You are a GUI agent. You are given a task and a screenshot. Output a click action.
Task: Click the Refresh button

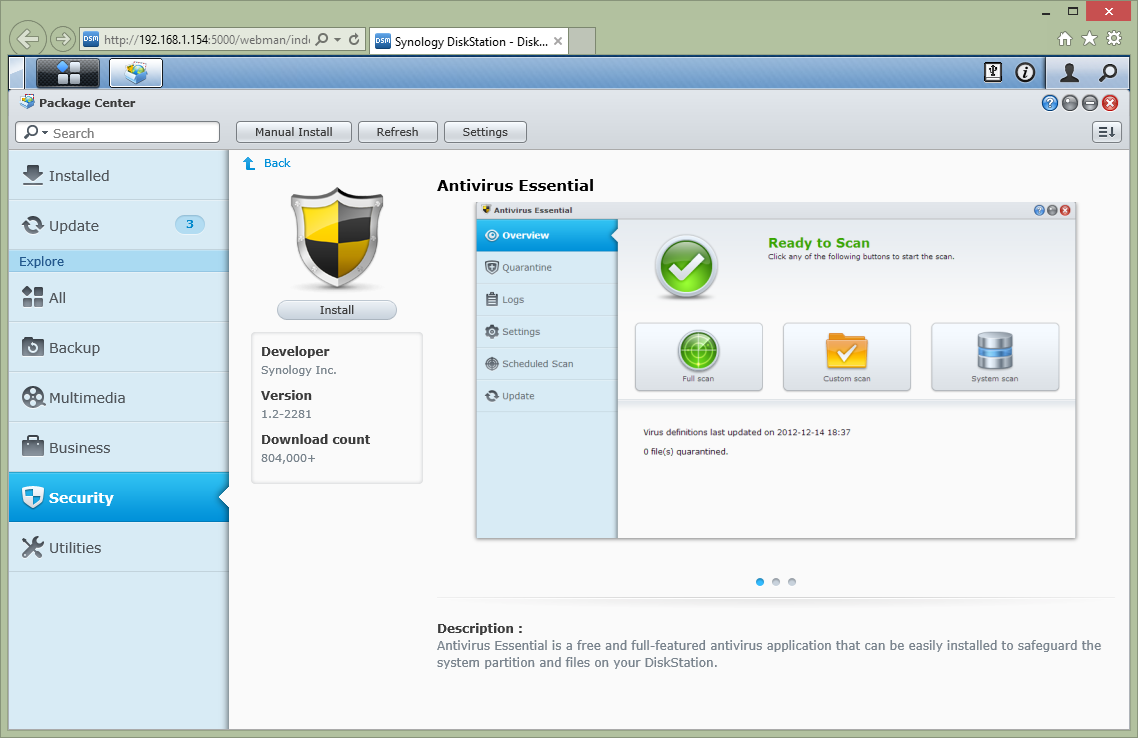398,132
